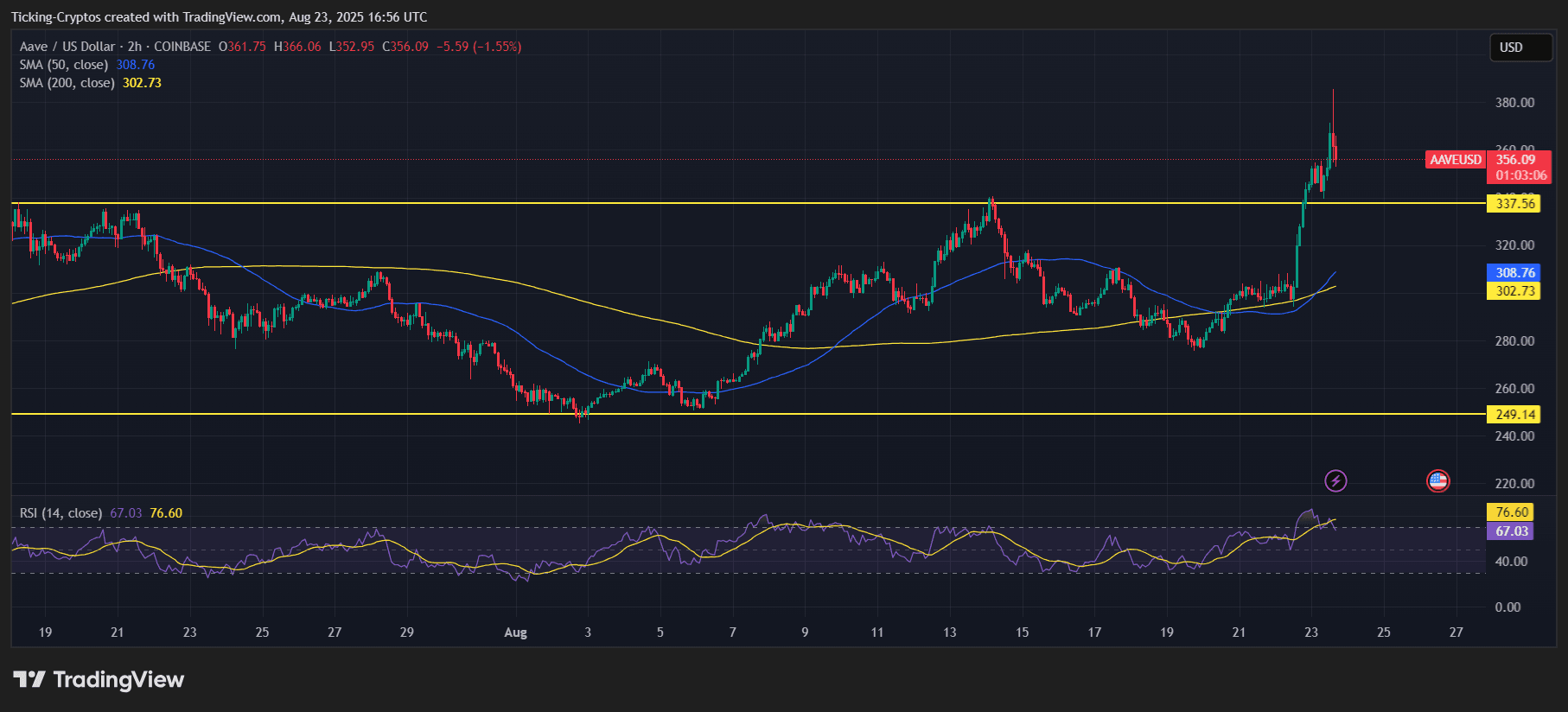Click the Aave / US Dollar symbol title
The image size is (1568, 712).
67,47
